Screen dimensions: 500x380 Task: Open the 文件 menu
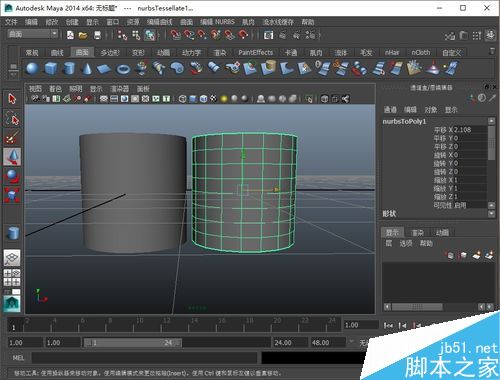click(11, 22)
